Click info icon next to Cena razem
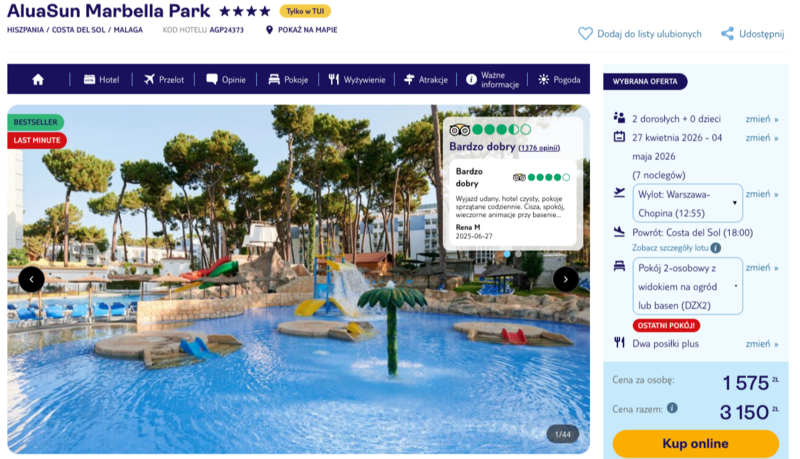The height and width of the screenshot is (459, 800). coord(672,407)
